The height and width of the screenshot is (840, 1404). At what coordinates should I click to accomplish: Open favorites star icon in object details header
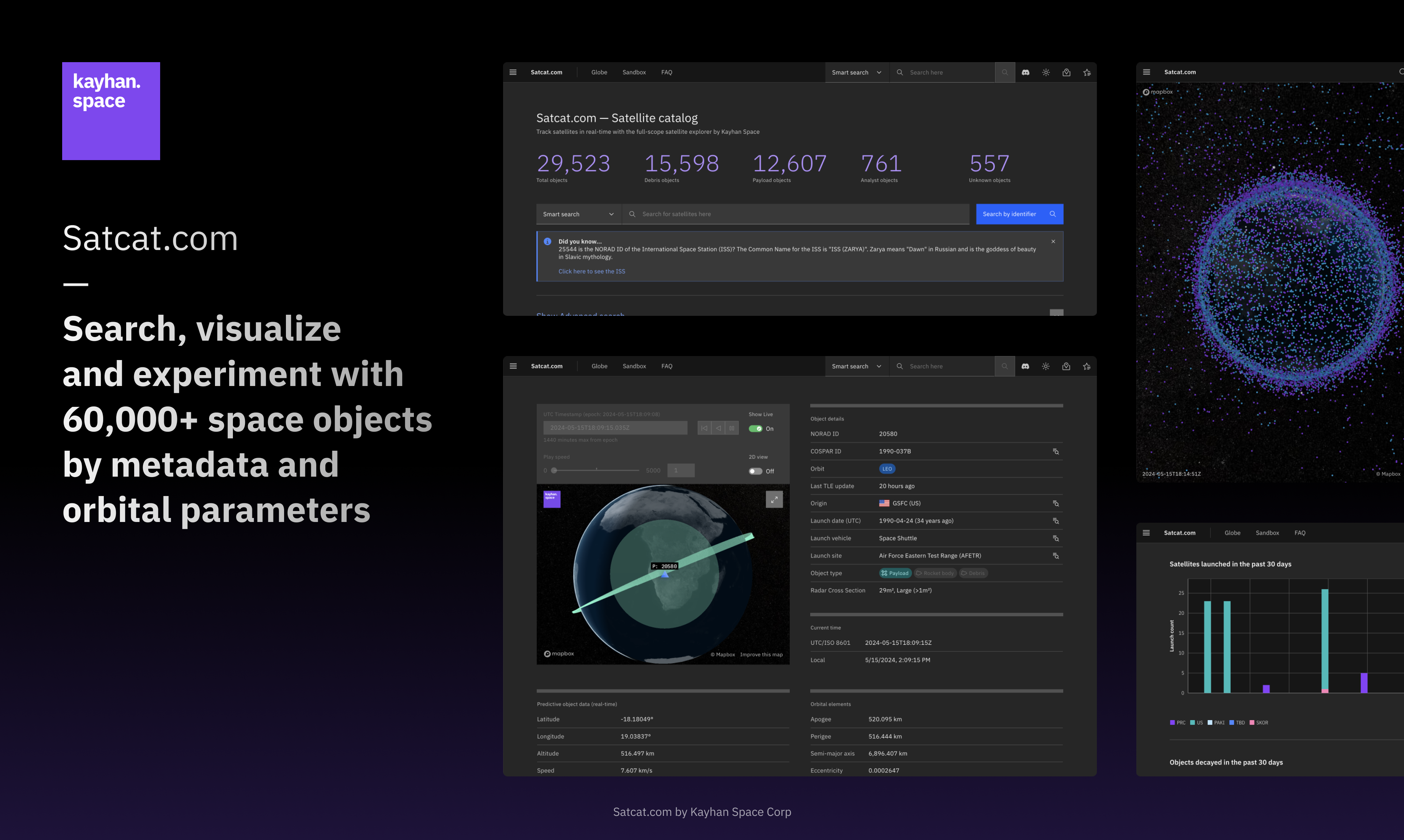pyautogui.click(x=1087, y=366)
